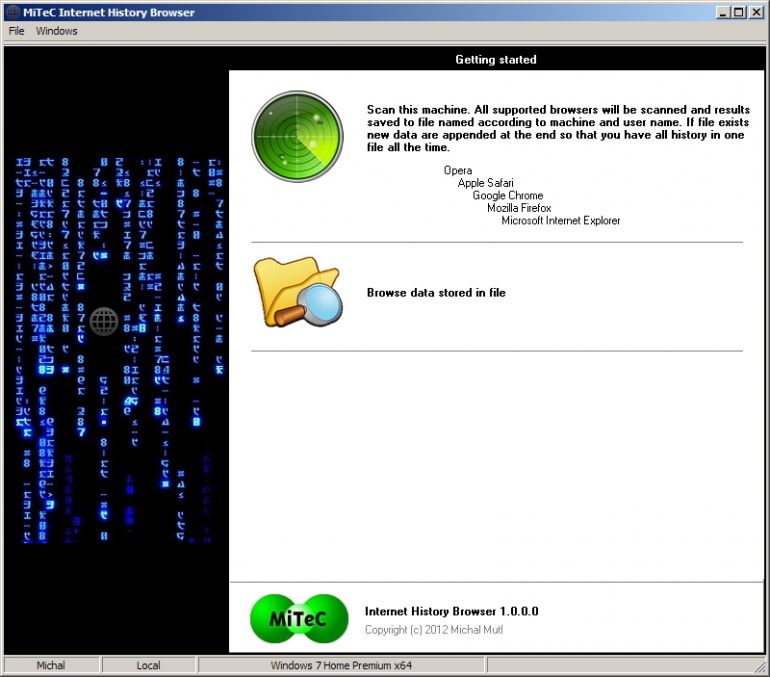Viewport: 770px width, 677px height.
Task: Click the window resize grip in status bar
Action: point(760,668)
